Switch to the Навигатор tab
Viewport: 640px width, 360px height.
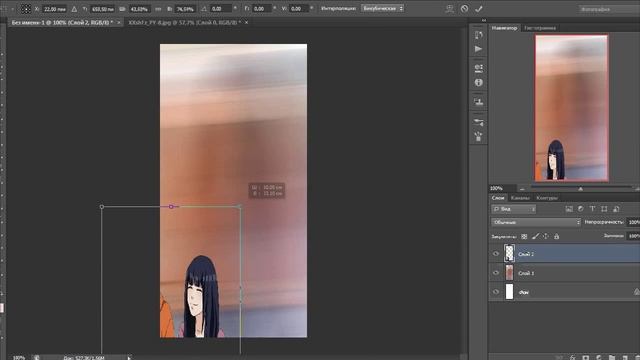tap(504, 28)
